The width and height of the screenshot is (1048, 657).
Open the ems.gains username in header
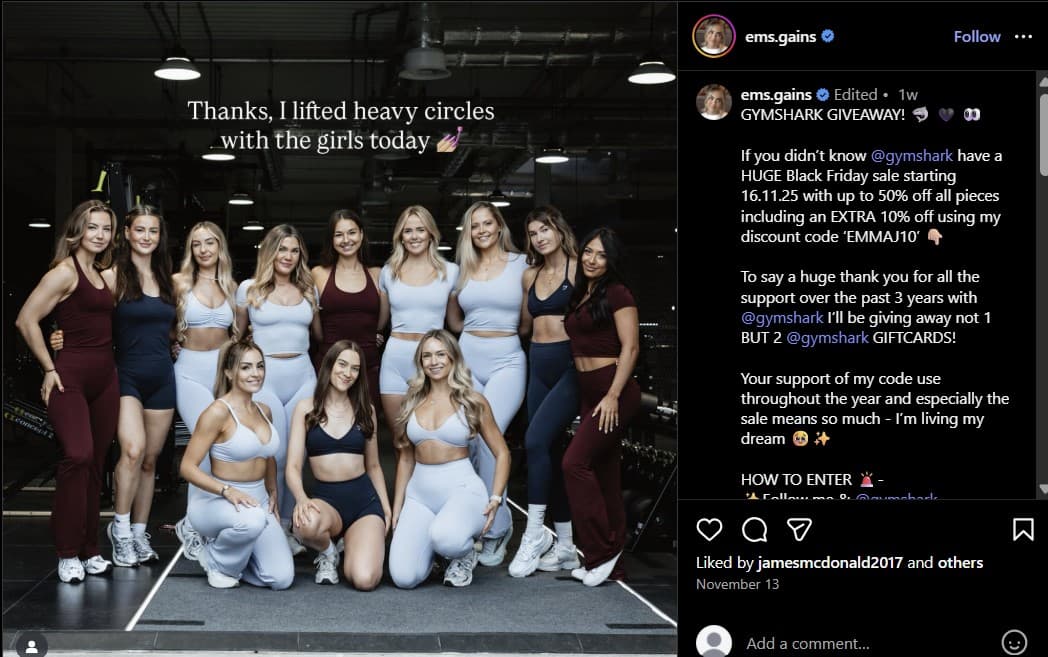click(x=780, y=37)
